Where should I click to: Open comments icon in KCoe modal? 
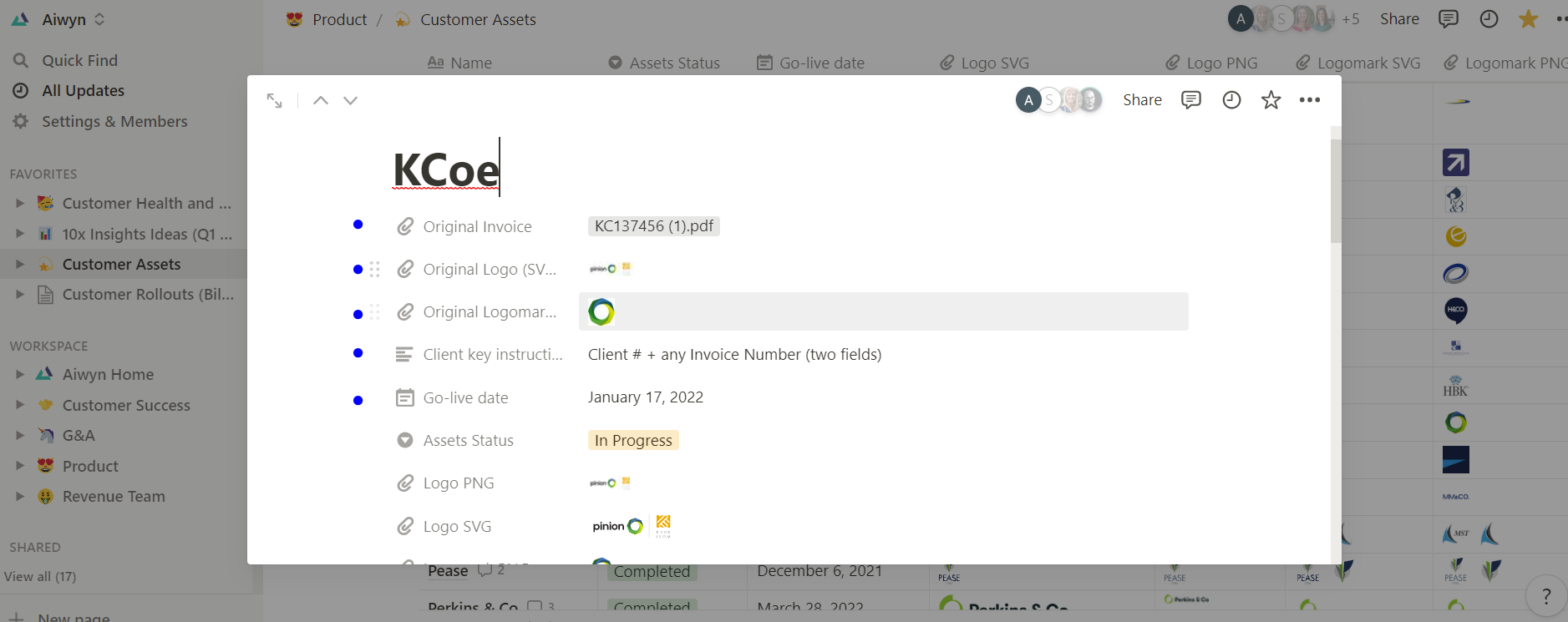1191,100
